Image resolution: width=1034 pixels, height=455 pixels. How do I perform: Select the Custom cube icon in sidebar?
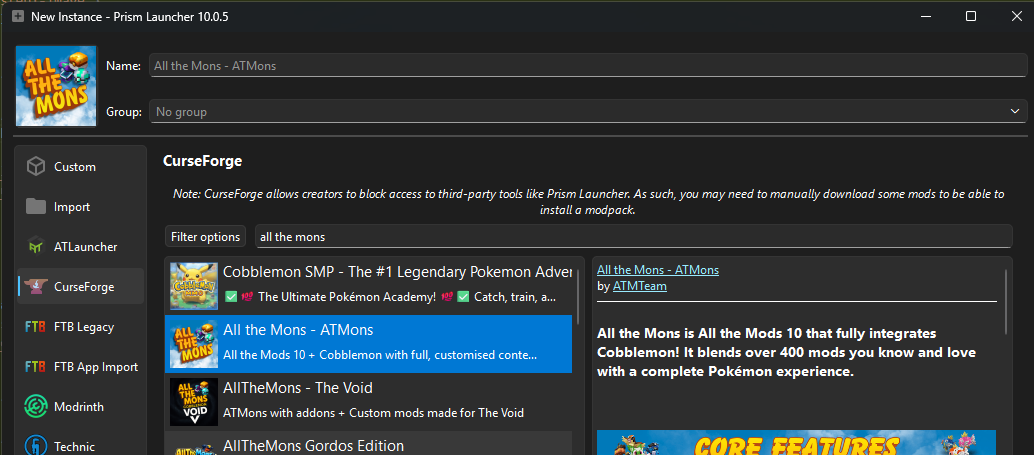(37, 167)
